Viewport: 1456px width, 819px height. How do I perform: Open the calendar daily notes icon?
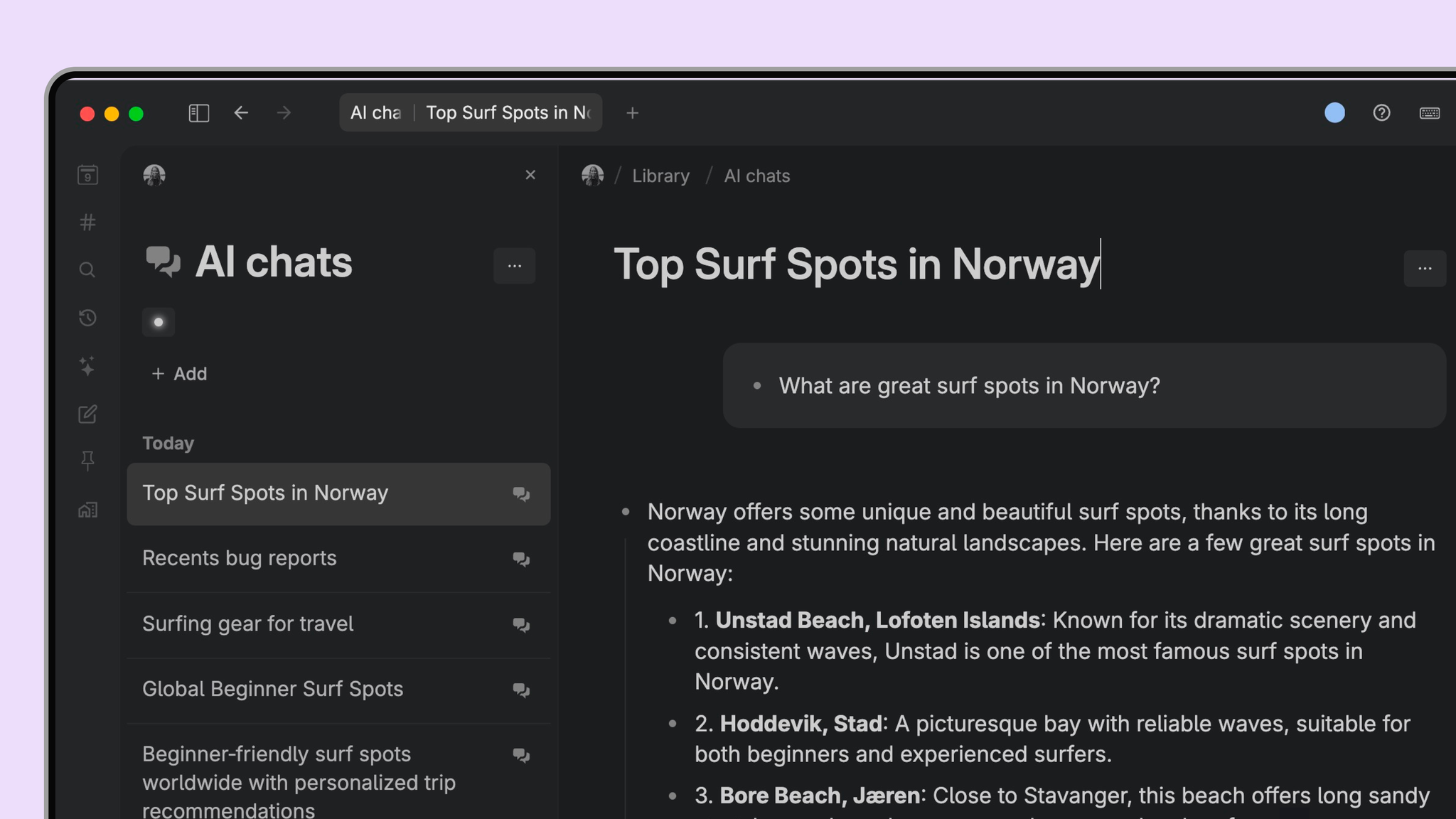(x=87, y=175)
